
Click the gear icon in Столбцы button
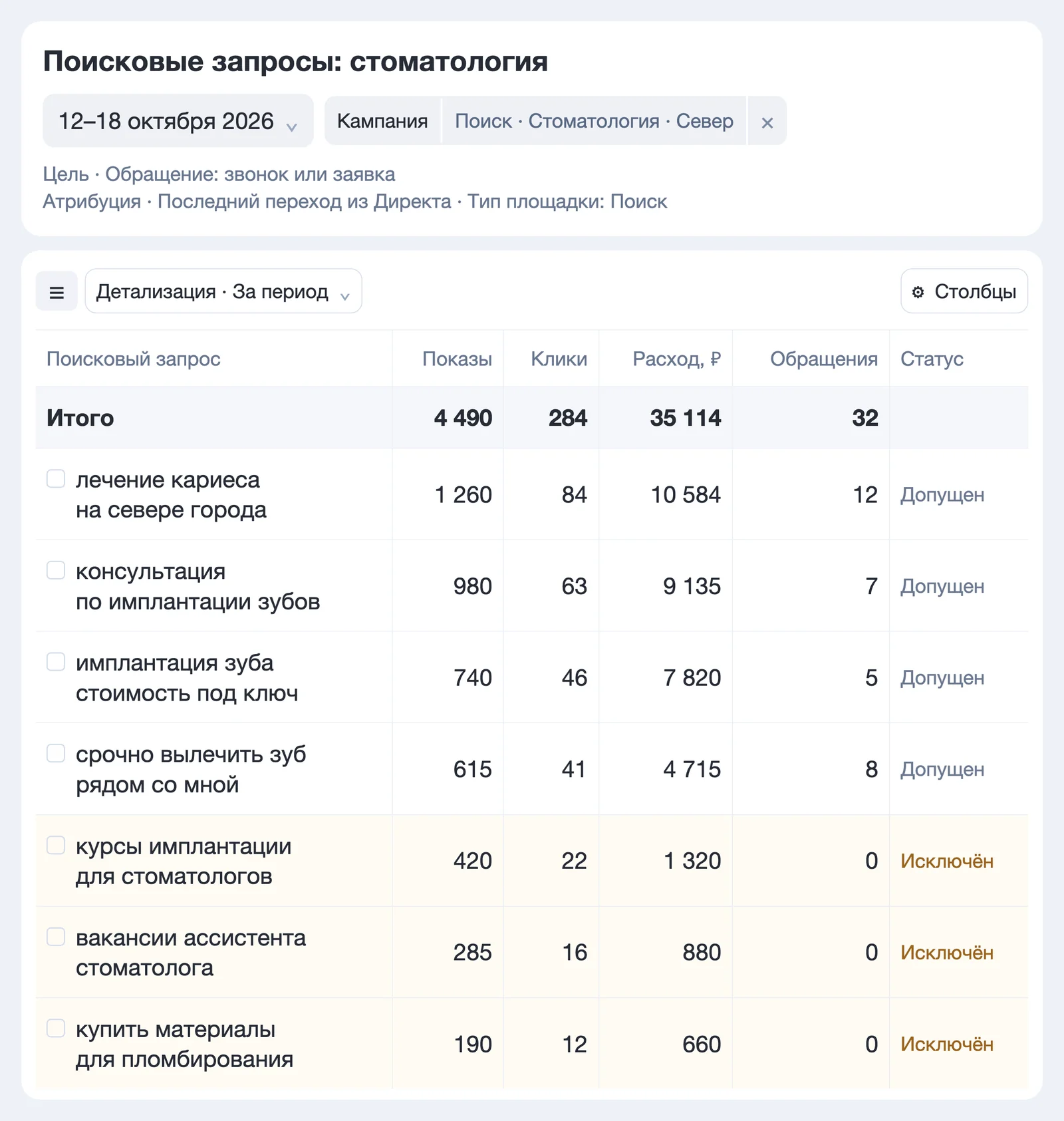pos(918,292)
